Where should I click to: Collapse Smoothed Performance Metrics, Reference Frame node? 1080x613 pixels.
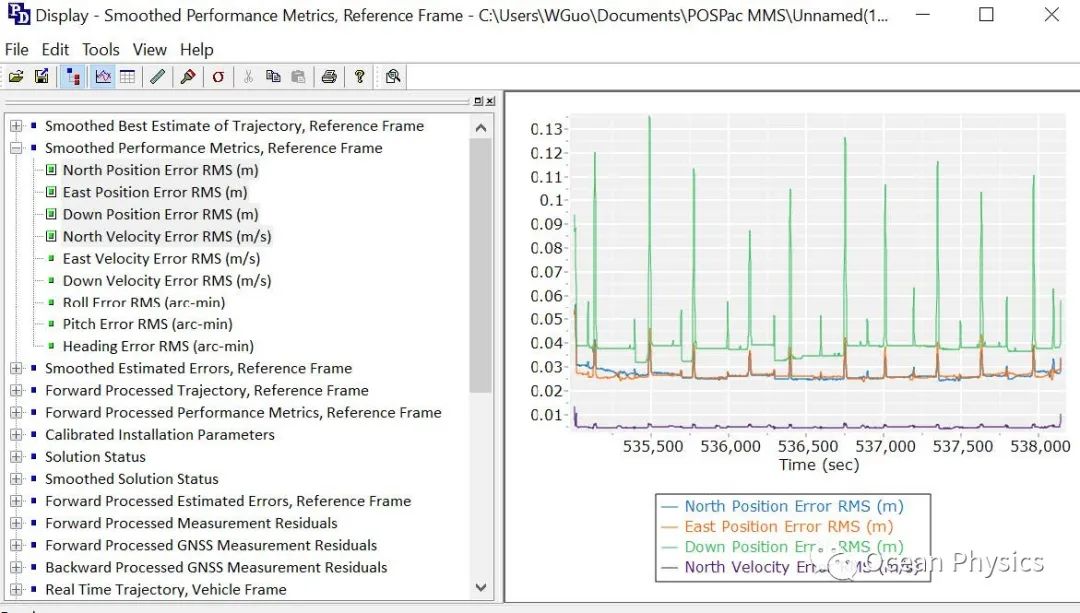16,148
